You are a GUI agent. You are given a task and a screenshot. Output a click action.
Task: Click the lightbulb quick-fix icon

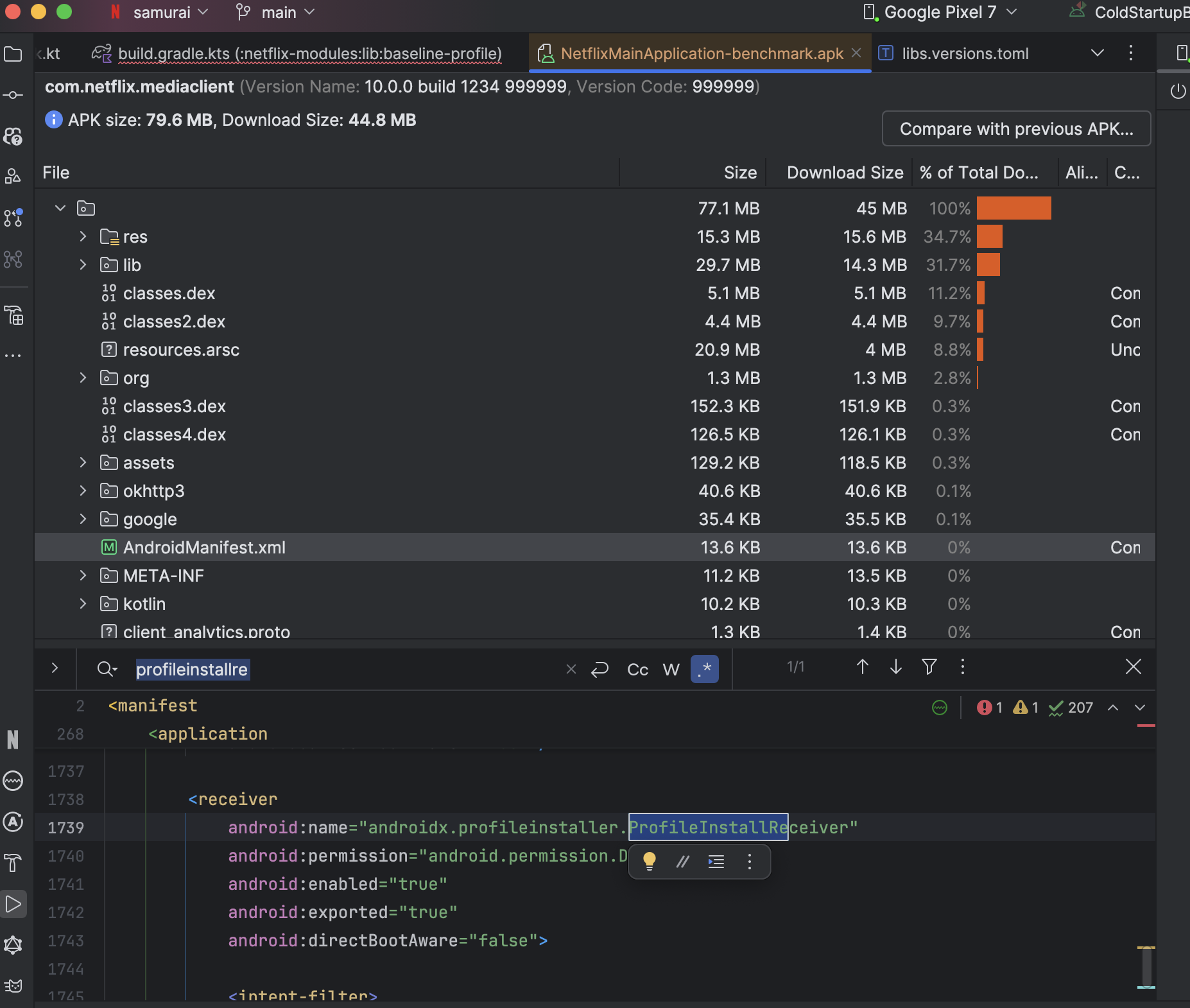click(x=649, y=861)
